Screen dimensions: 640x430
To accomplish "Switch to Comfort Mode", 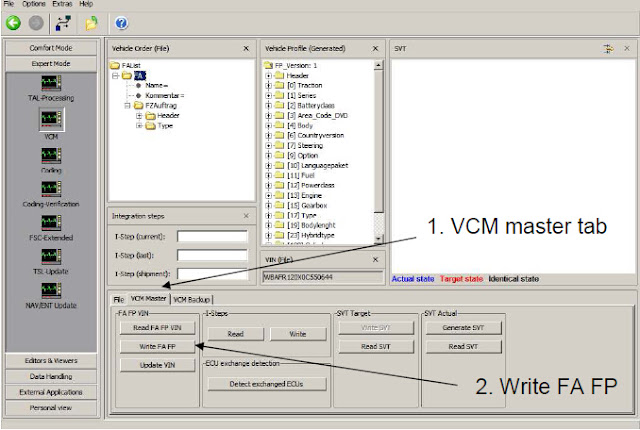I will (x=51, y=48).
